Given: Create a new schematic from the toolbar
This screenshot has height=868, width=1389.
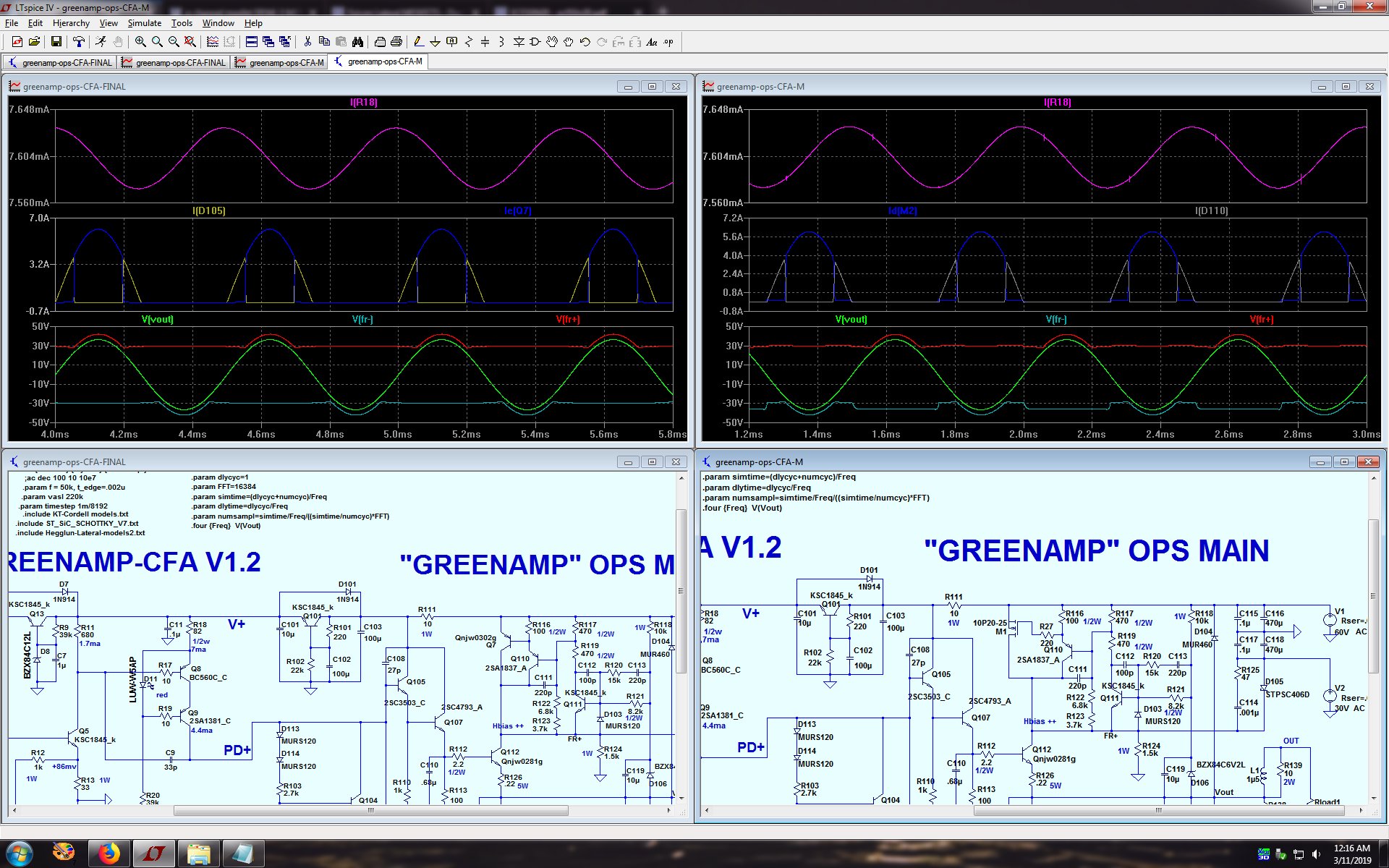Looking at the screenshot, I should pyautogui.click(x=17, y=42).
